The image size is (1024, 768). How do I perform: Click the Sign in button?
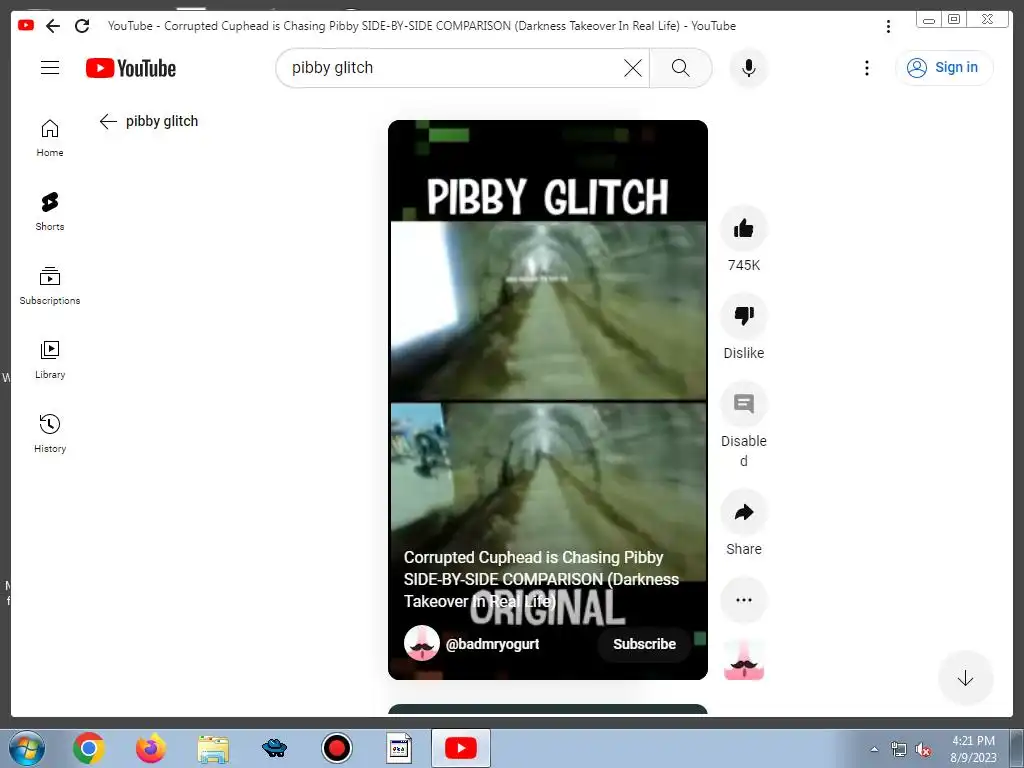(x=944, y=67)
